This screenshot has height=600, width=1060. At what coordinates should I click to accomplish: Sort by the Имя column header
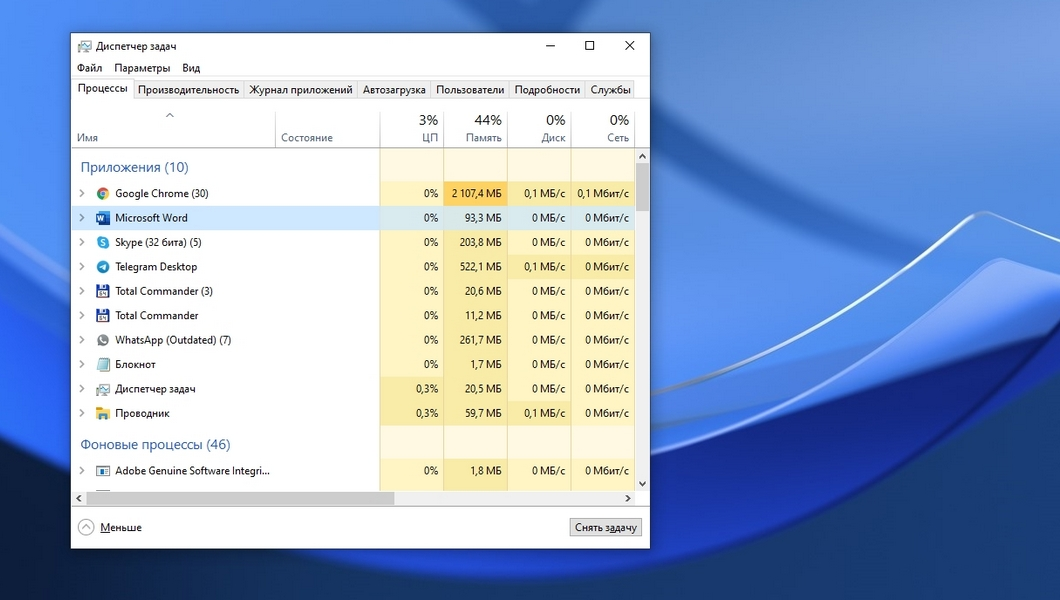coord(174,128)
